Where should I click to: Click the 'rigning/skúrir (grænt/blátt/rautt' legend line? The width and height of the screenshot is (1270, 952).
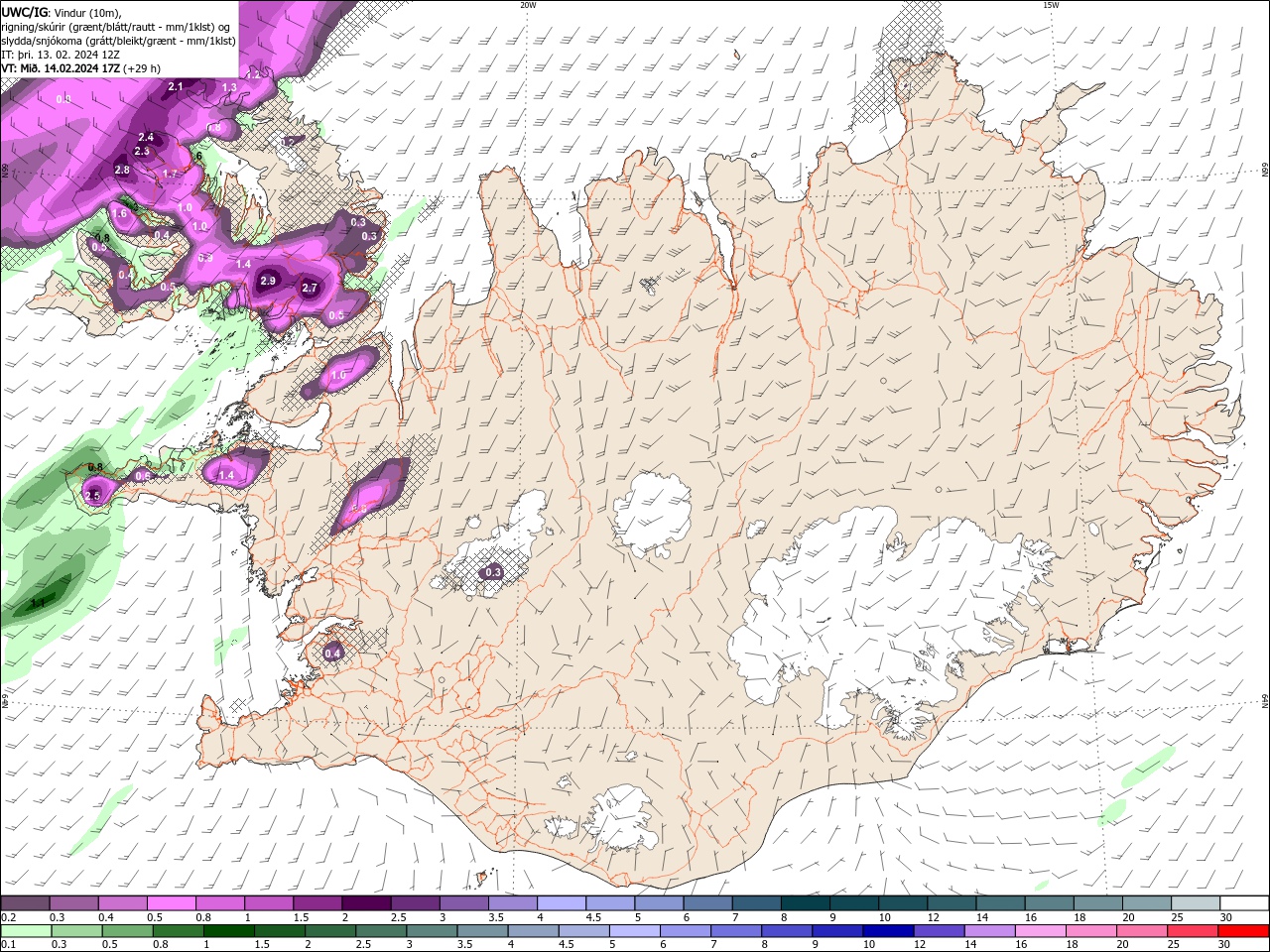pyautogui.click(x=117, y=26)
